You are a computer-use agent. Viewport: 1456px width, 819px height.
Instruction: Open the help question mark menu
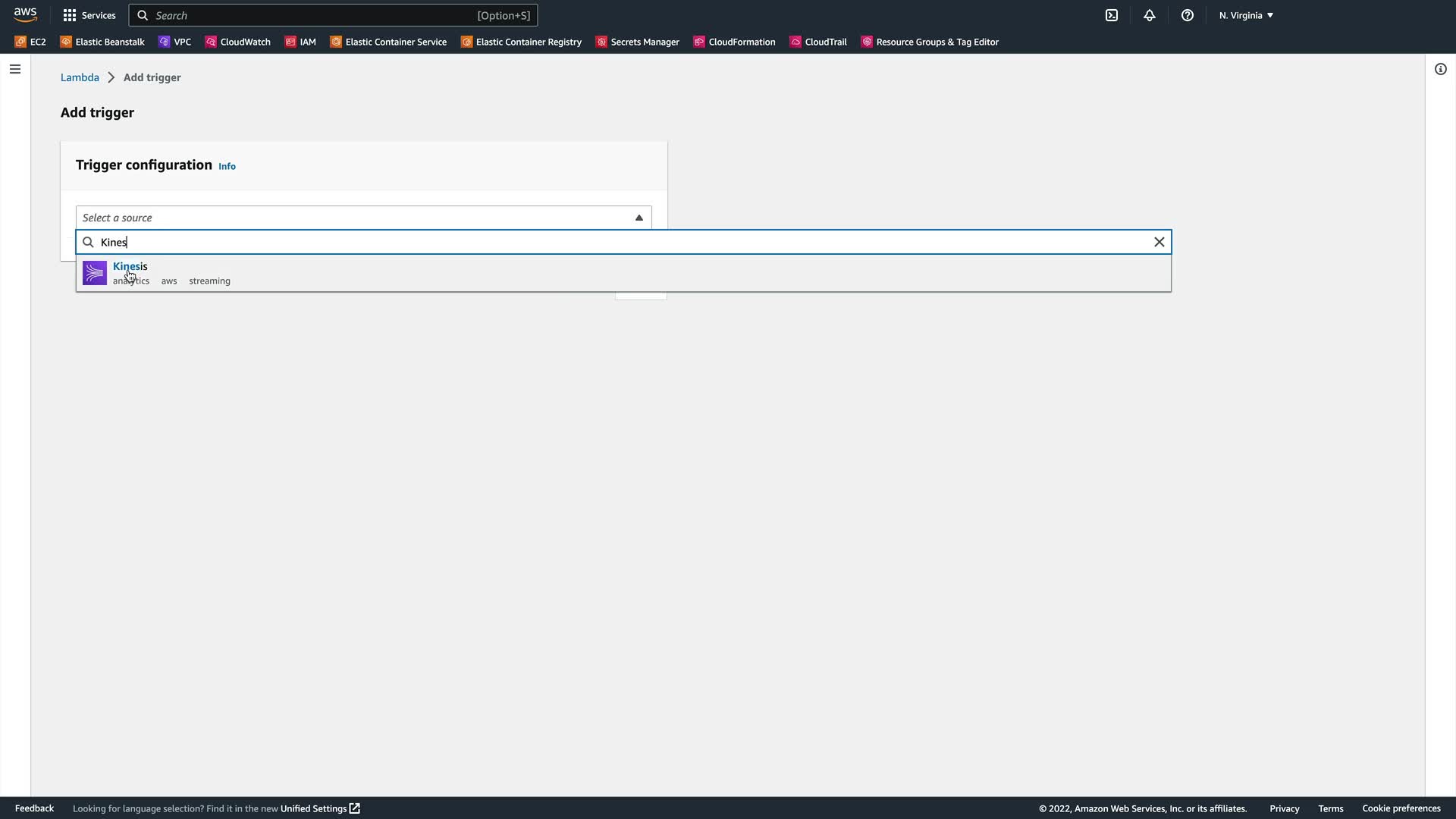[1187, 15]
